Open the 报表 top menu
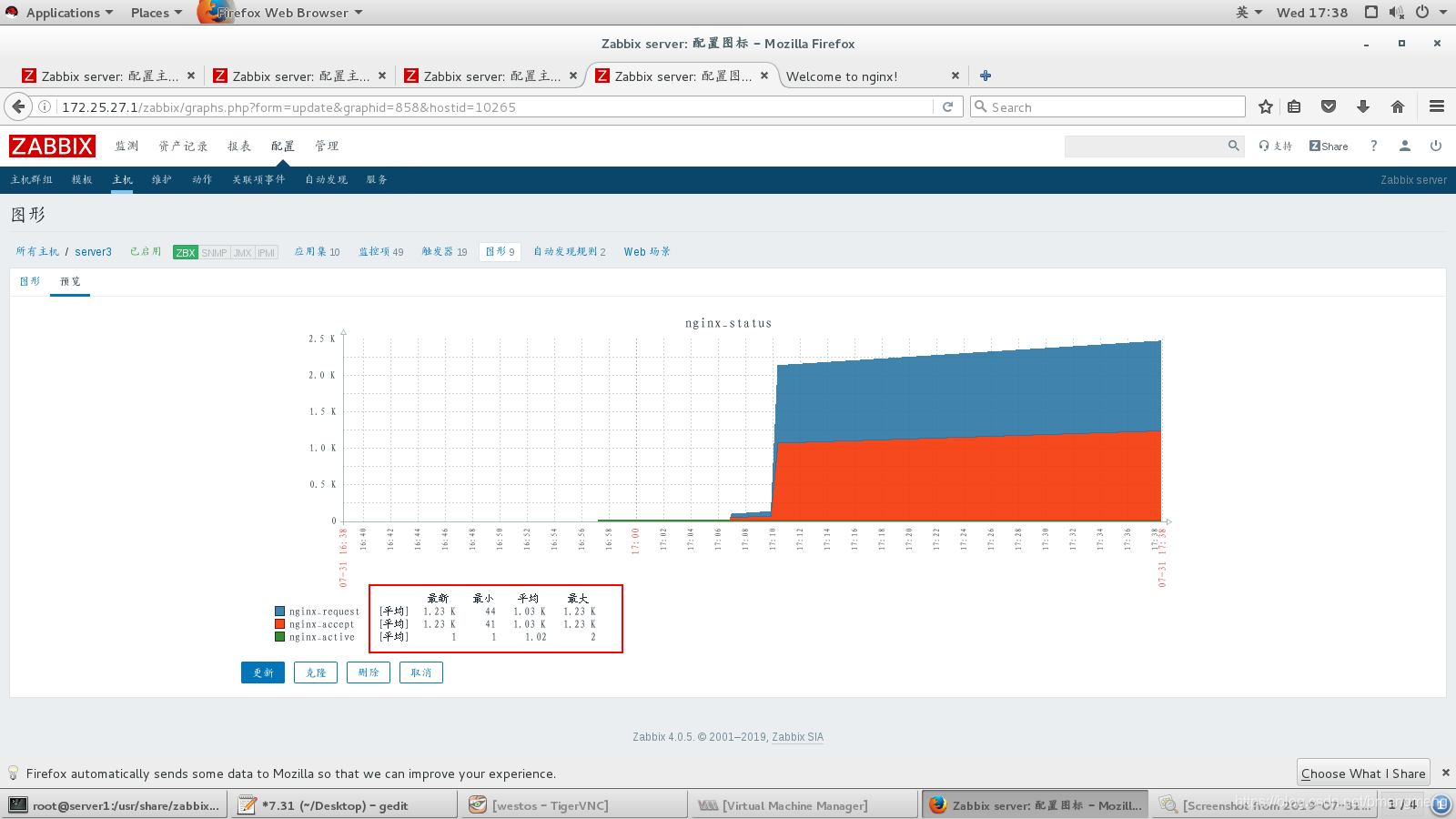 tap(239, 146)
